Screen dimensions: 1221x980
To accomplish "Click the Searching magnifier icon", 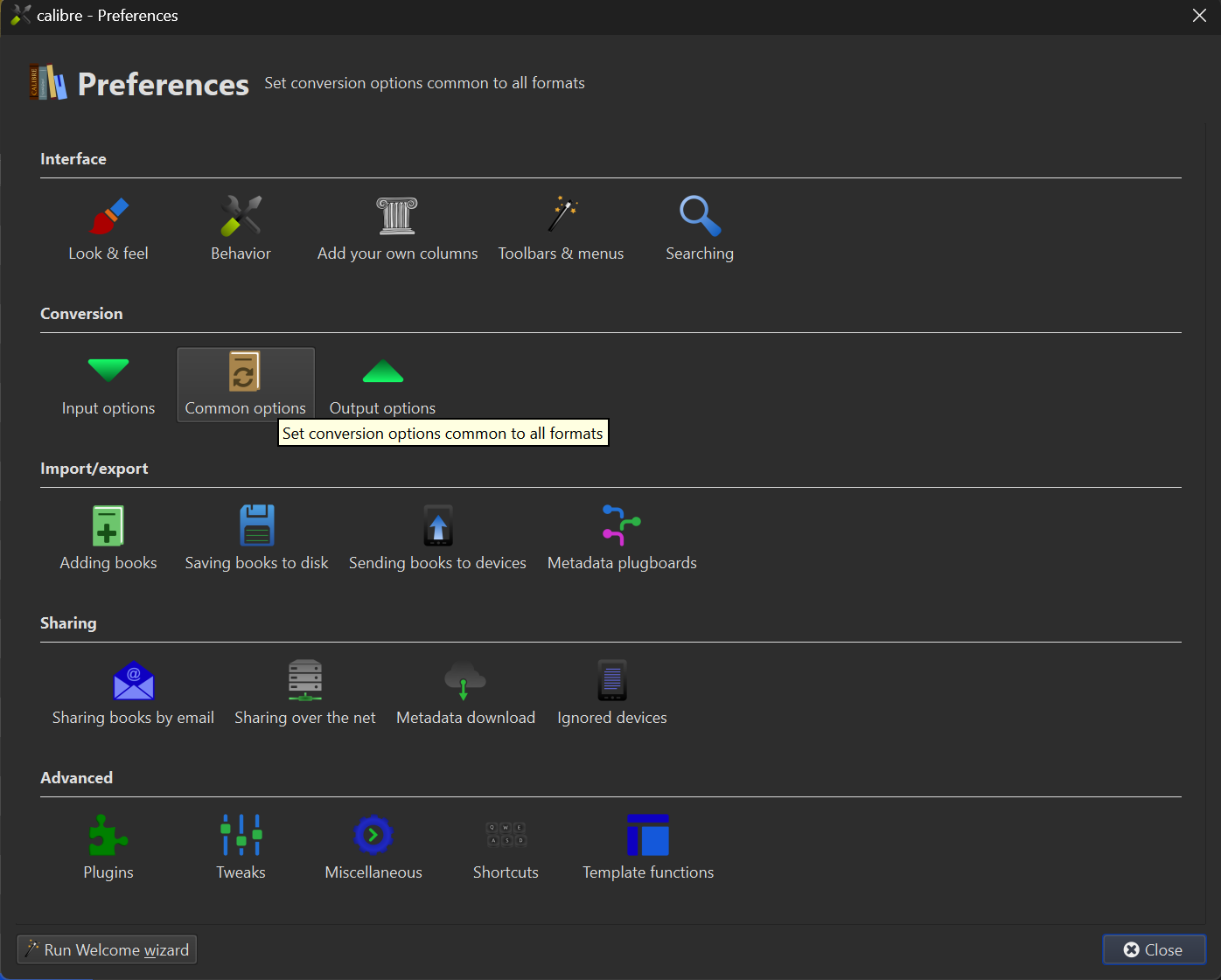I will pos(700,216).
